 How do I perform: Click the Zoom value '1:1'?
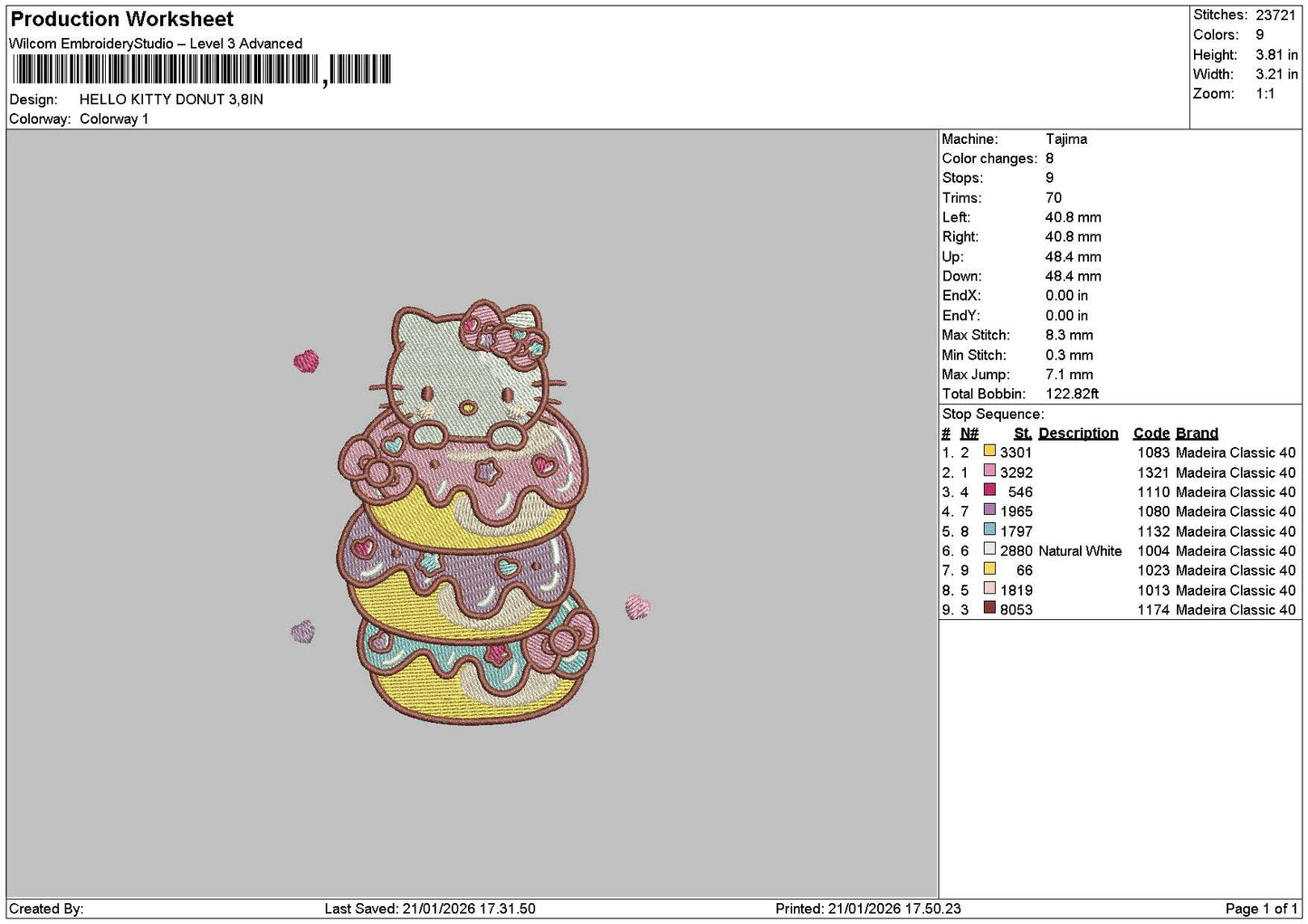[1265, 93]
